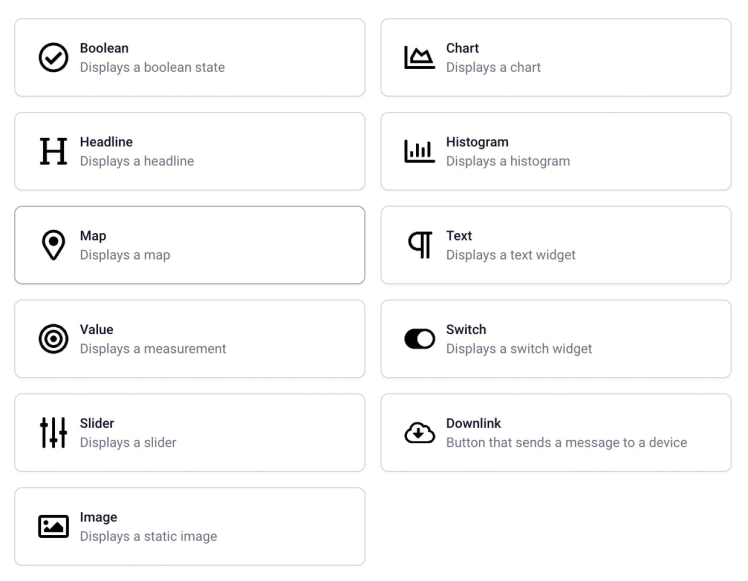
Task: Select the Slider widget icon
Action: [52, 433]
